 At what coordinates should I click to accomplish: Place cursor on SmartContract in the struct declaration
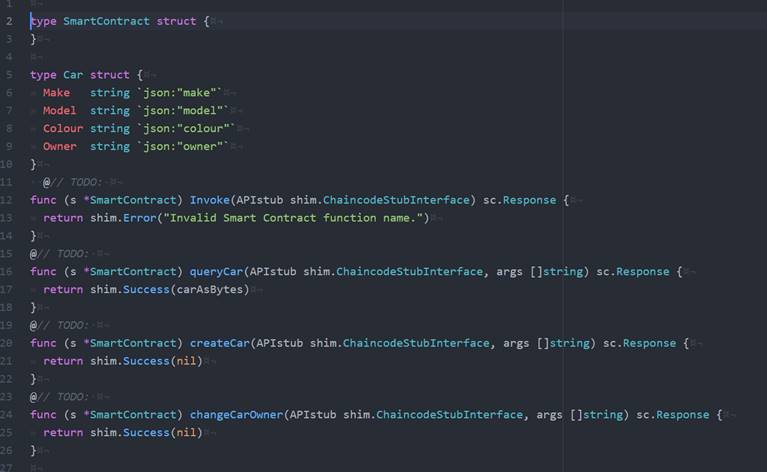[106, 21]
